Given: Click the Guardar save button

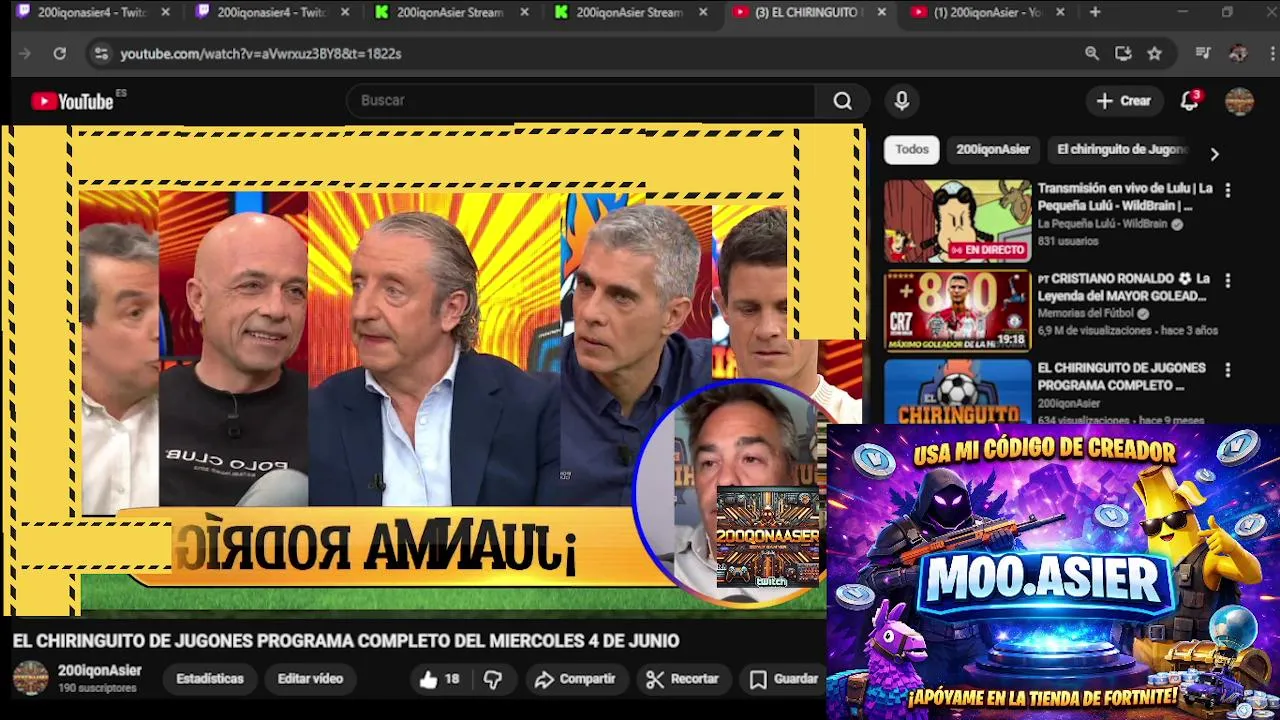Looking at the screenshot, I should click(x=784, y=679).
